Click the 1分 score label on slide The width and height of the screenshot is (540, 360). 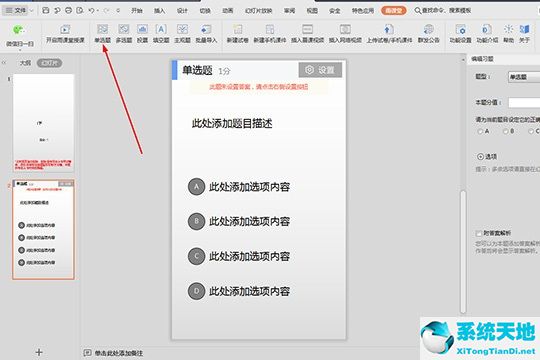point(224,71)
